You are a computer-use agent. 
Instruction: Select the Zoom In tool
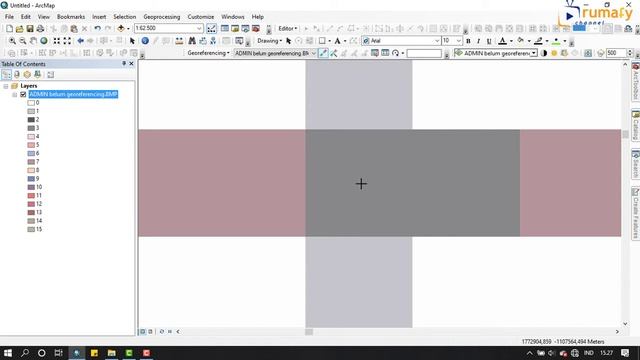tap(13, 41)
